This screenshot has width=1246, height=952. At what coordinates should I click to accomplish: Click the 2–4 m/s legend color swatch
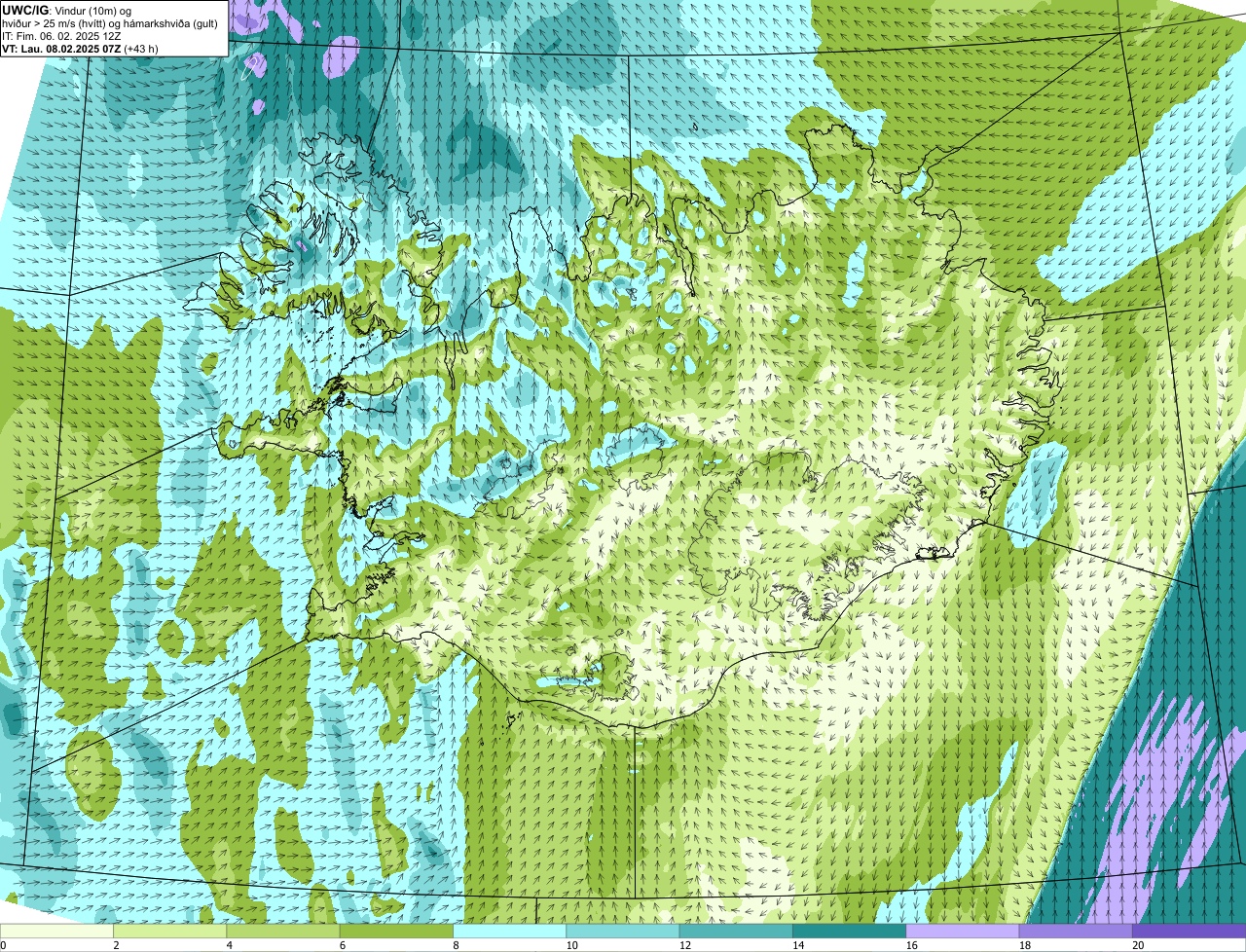pyautogui.click(x=170, y=931)
